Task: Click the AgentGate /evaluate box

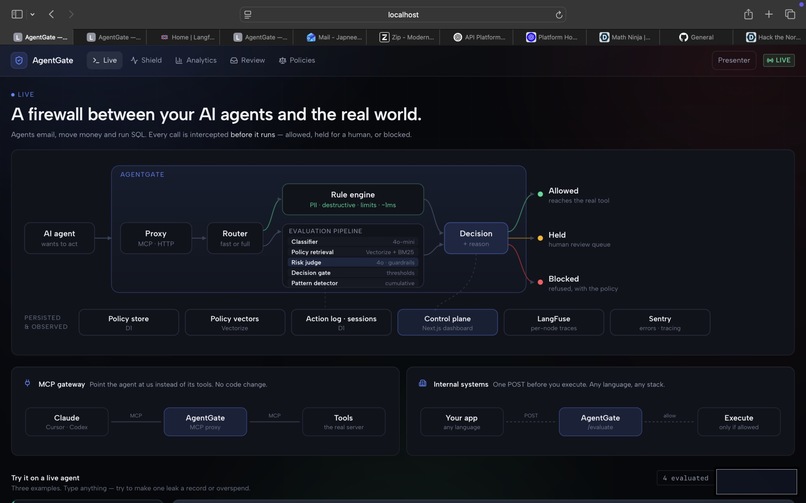Action: click(x=600, y=422)
